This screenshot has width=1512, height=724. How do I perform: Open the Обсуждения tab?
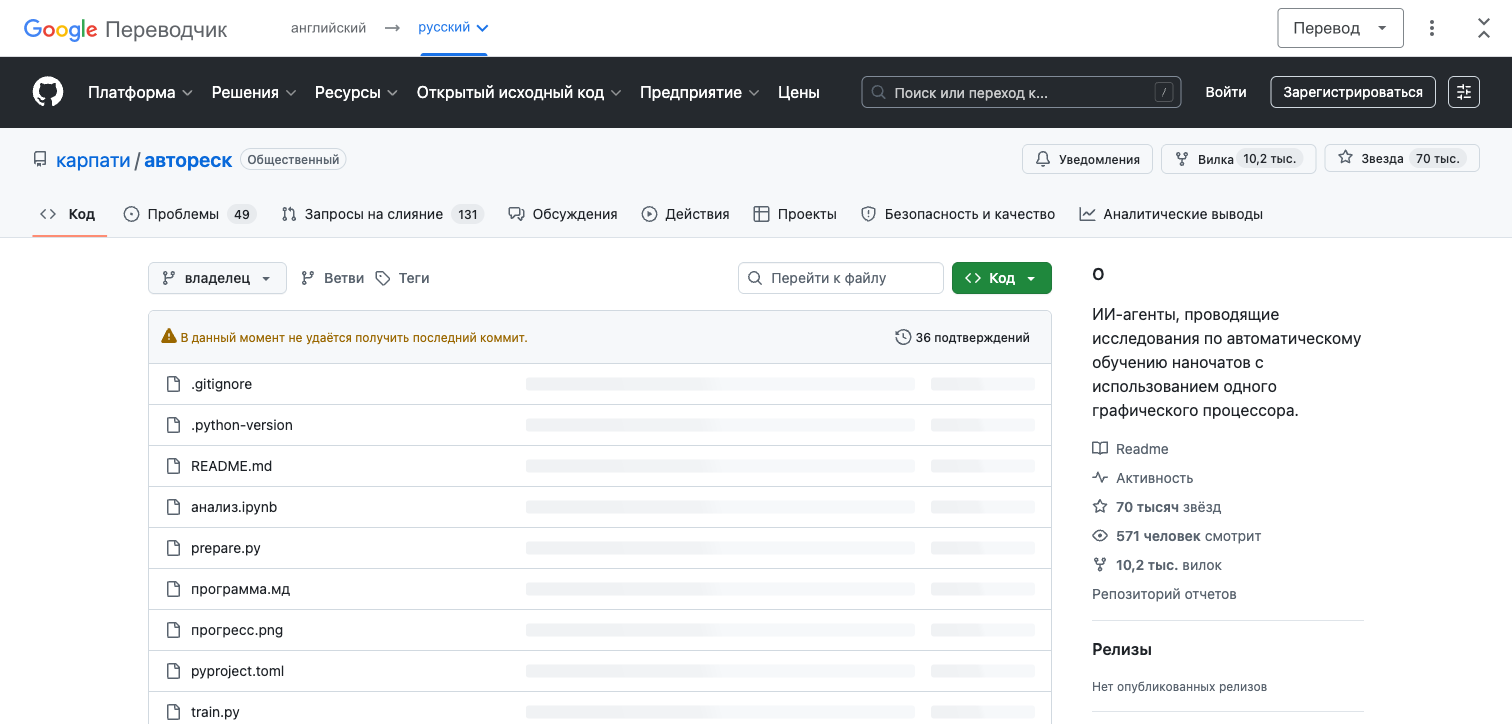pos(563,214)
